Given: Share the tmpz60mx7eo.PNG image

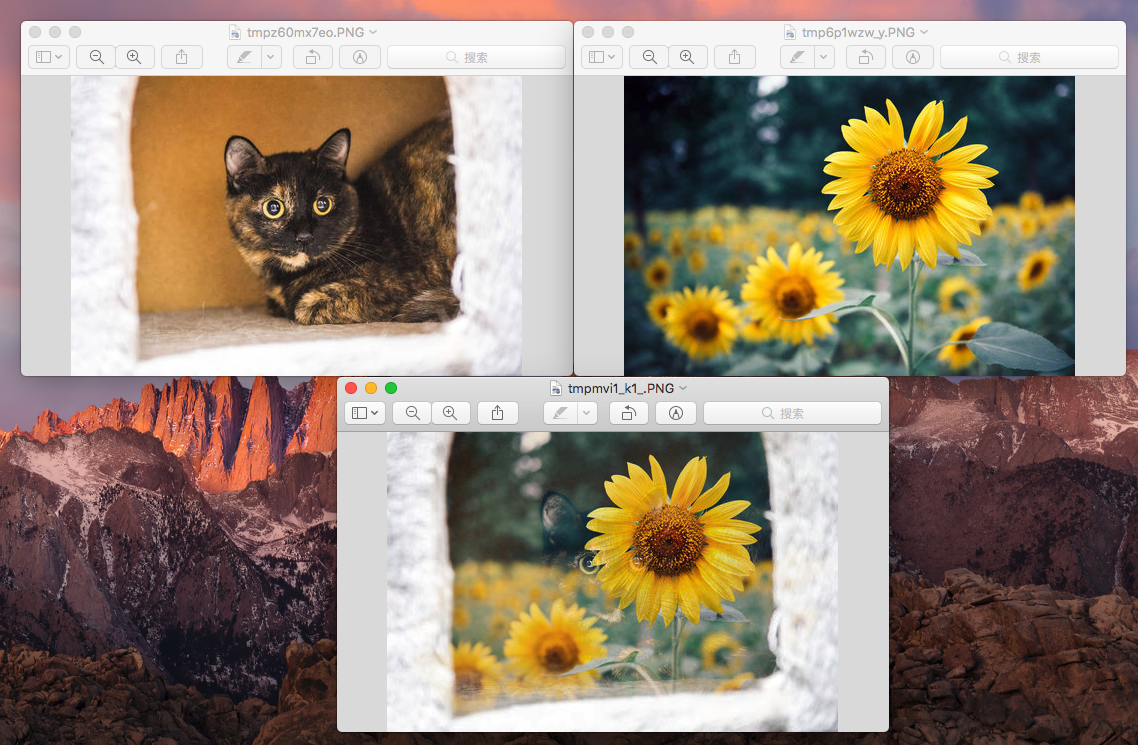Looking at the screenshot, I should click(x=181, y=57).
